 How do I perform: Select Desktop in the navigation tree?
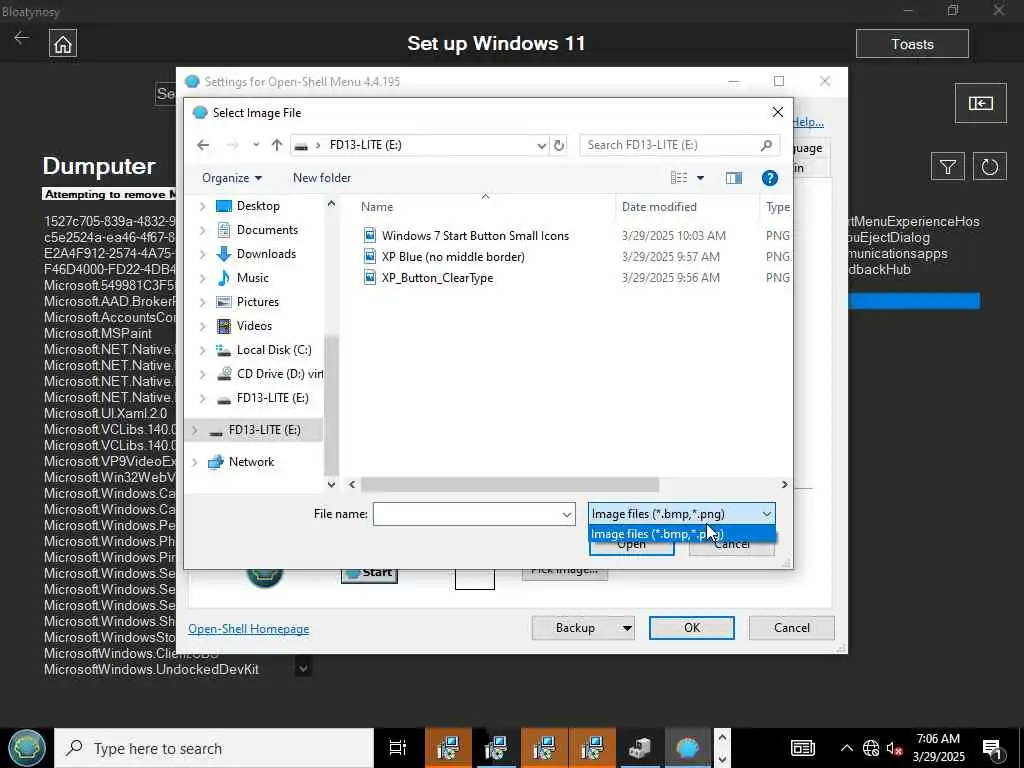tap(258, 206)
